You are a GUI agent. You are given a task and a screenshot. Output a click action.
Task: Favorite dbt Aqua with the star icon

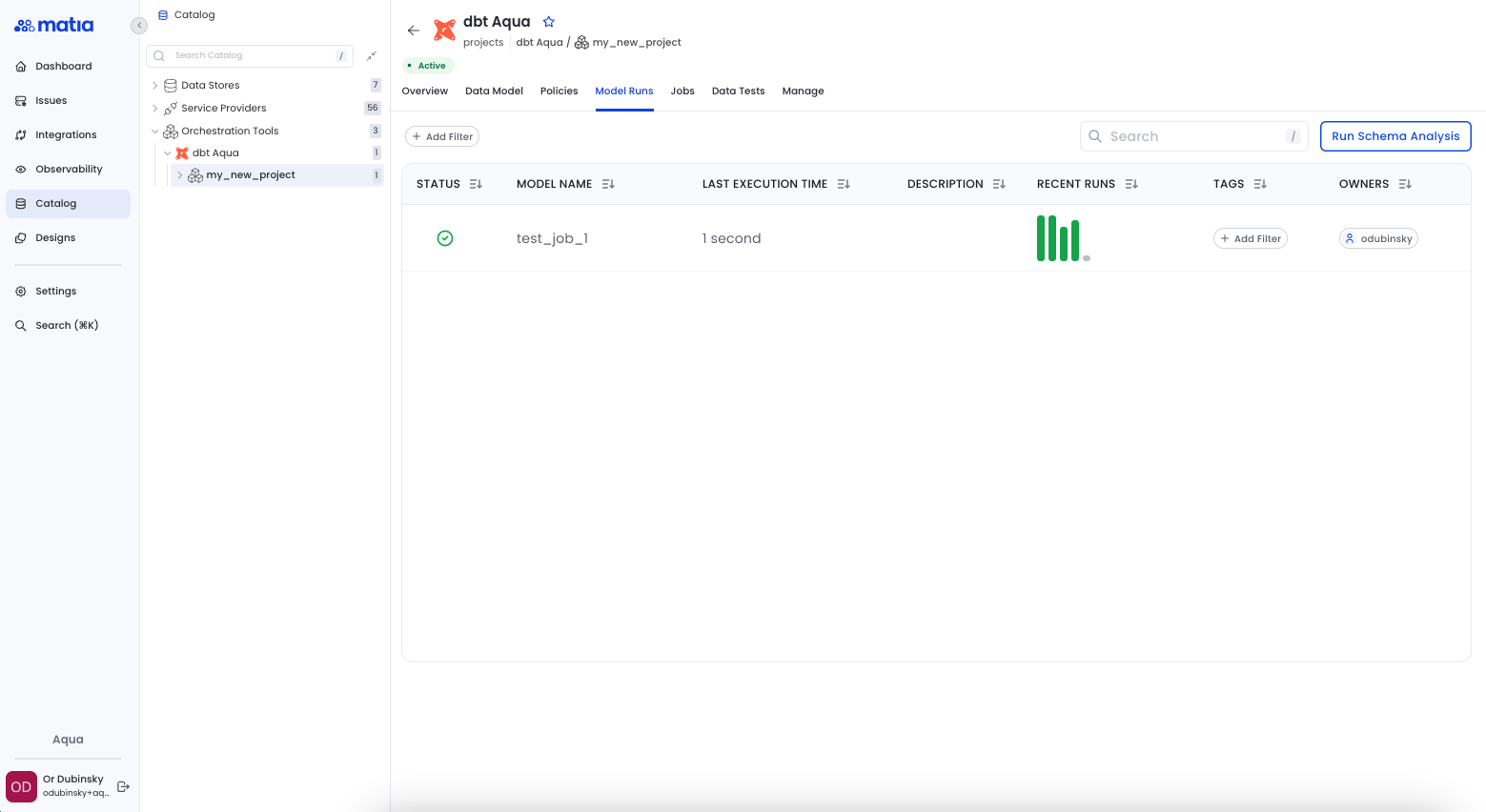pyautogui.click(x=548, y=21)
